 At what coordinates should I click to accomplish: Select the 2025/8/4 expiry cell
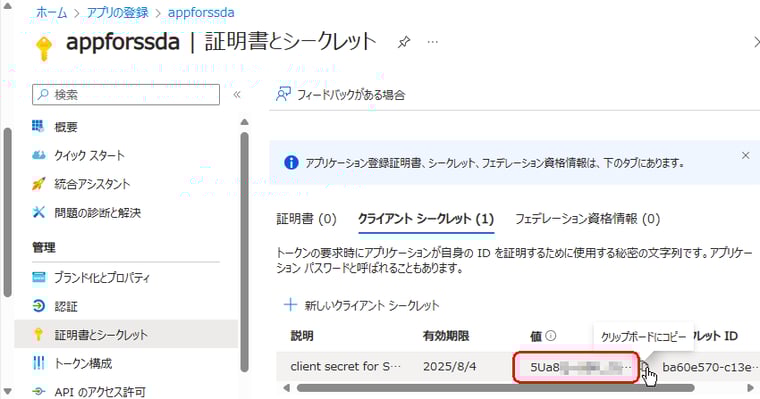pos(449,367)
